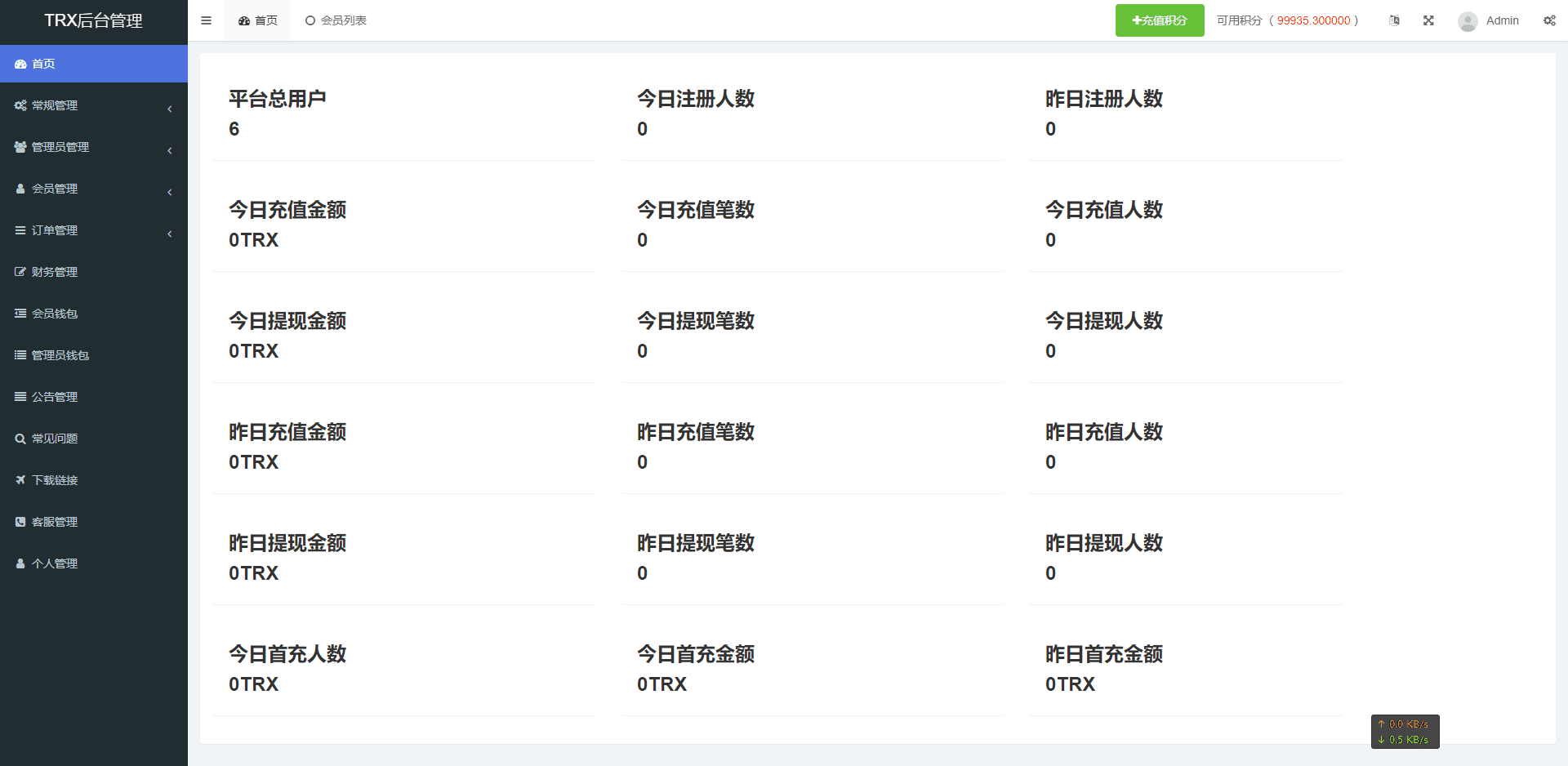
Task: Click the Admin user avatar
Action: pos(1468,21)
